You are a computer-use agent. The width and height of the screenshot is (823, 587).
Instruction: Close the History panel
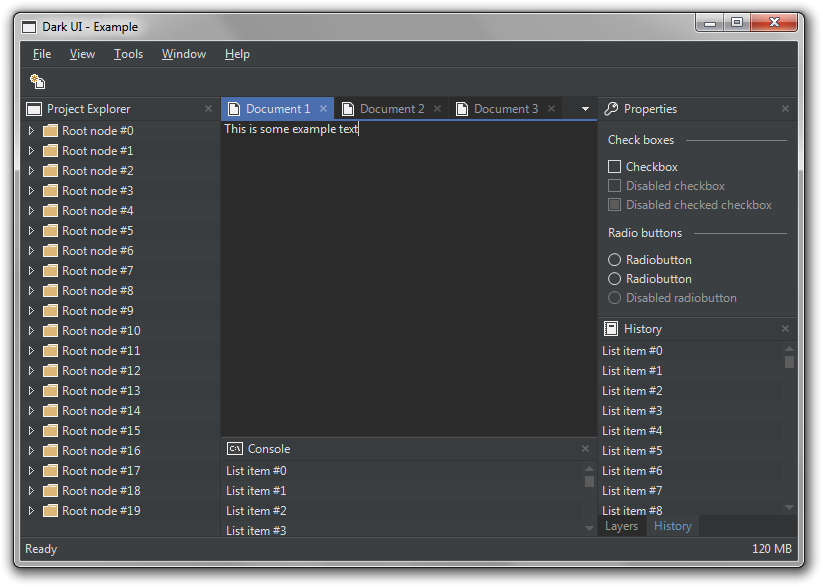click(x=785, y=328)
